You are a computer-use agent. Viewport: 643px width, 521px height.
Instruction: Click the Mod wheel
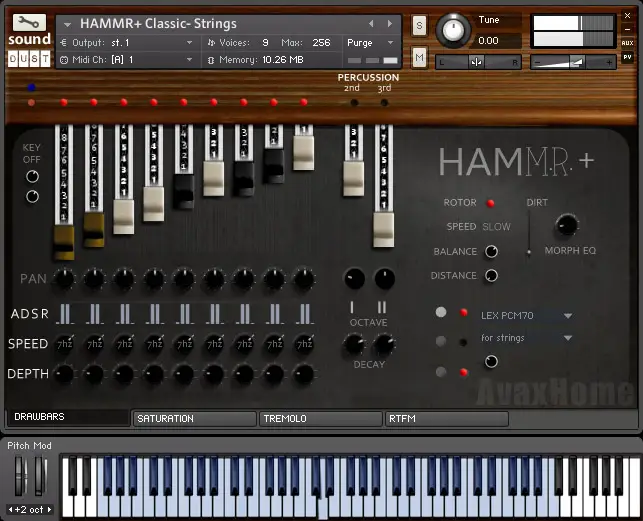pyautogui.click(x=40, y=476)
